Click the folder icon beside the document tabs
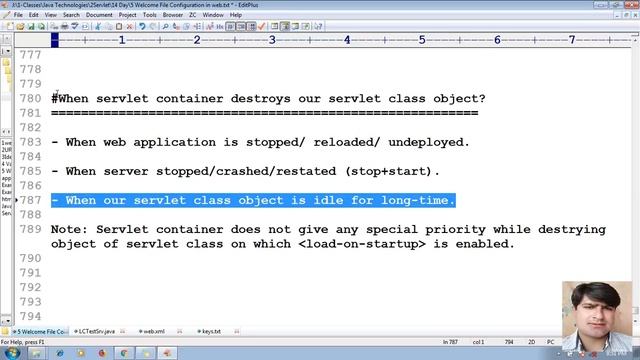The height and width of the screenshot is (360, 640). click(5, 331)
